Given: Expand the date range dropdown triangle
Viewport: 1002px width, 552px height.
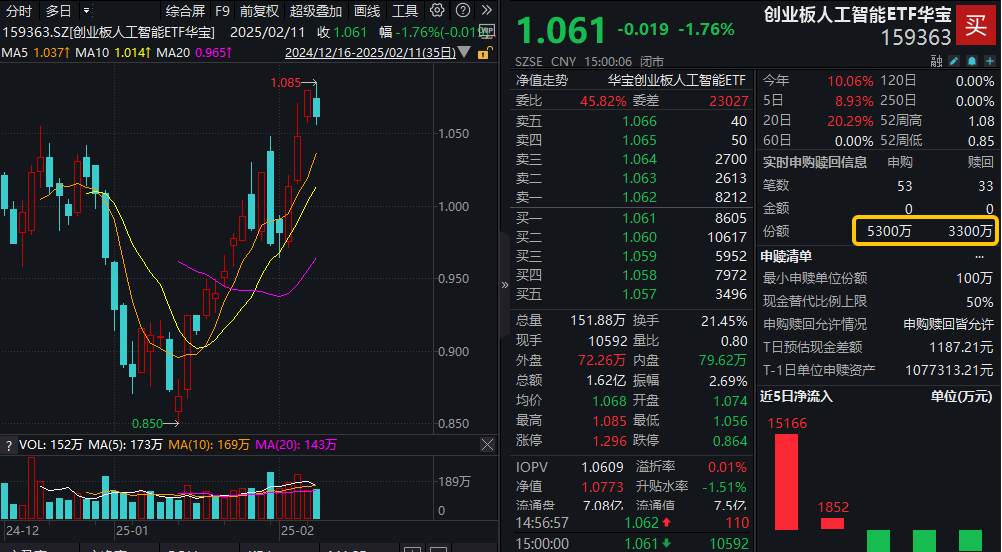Looking at the screenshot, I should pyautogui.click(x=465, y=52).
